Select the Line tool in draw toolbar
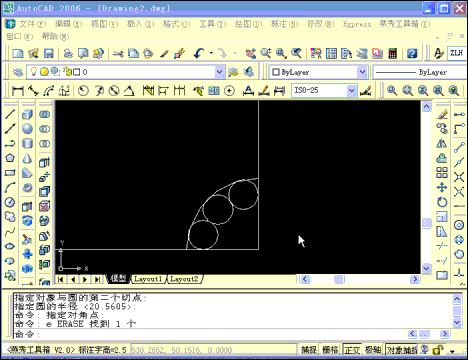Viewport: 468px width, 360px height. 10,114
